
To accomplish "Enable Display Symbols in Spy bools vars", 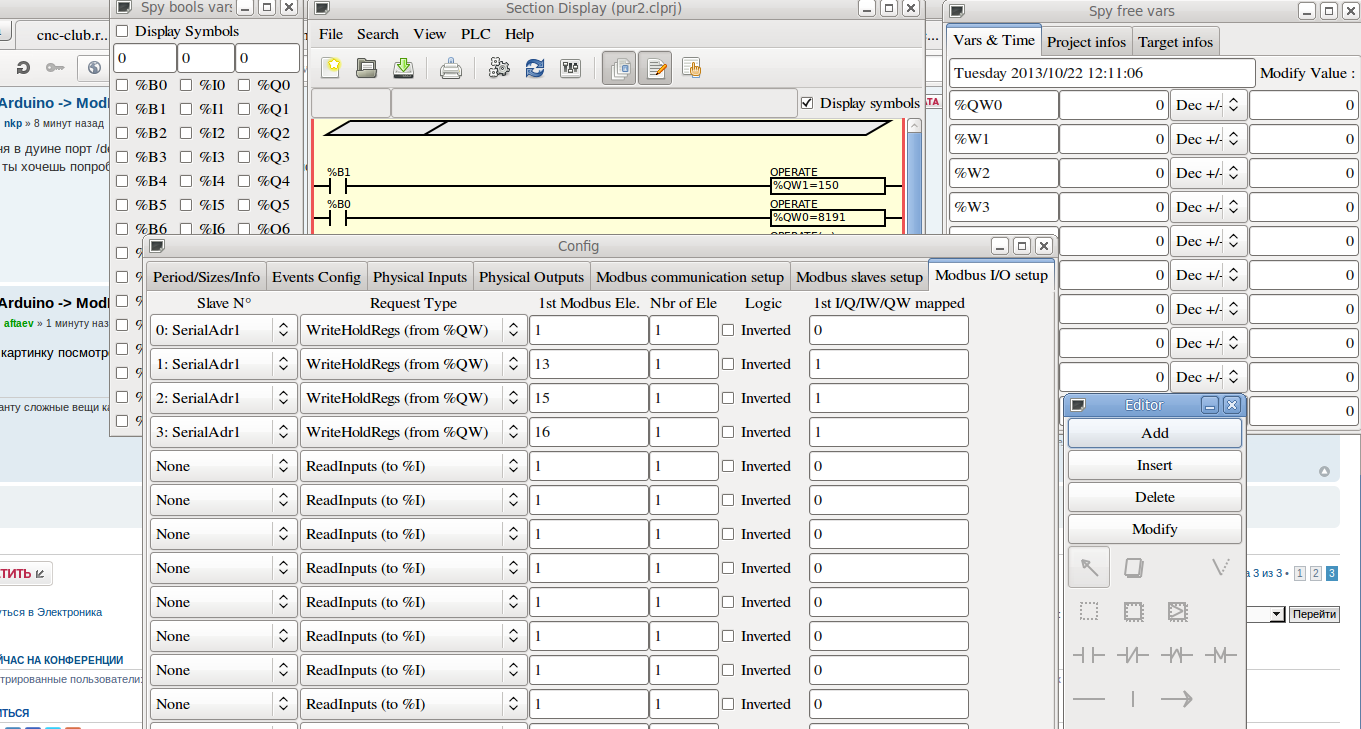I will (x=122, y=31).
